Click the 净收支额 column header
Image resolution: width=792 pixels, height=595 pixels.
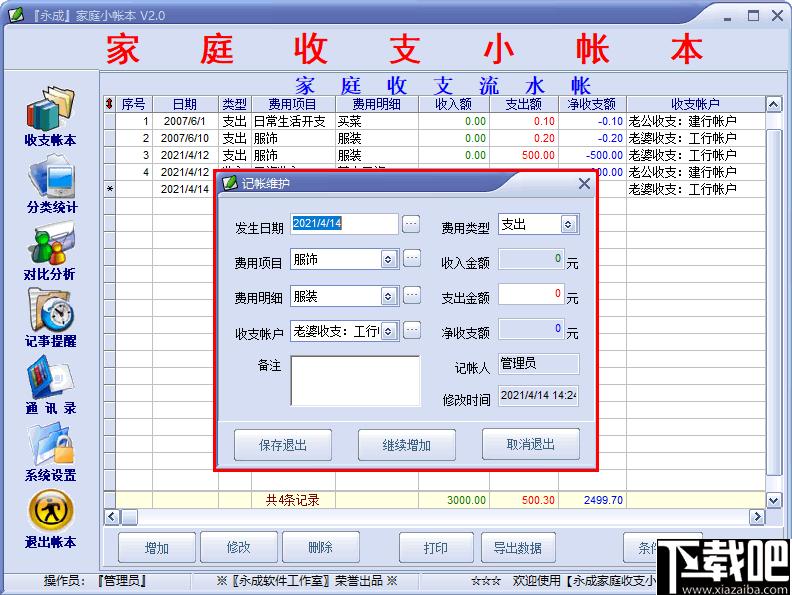[x=592, y=104]
